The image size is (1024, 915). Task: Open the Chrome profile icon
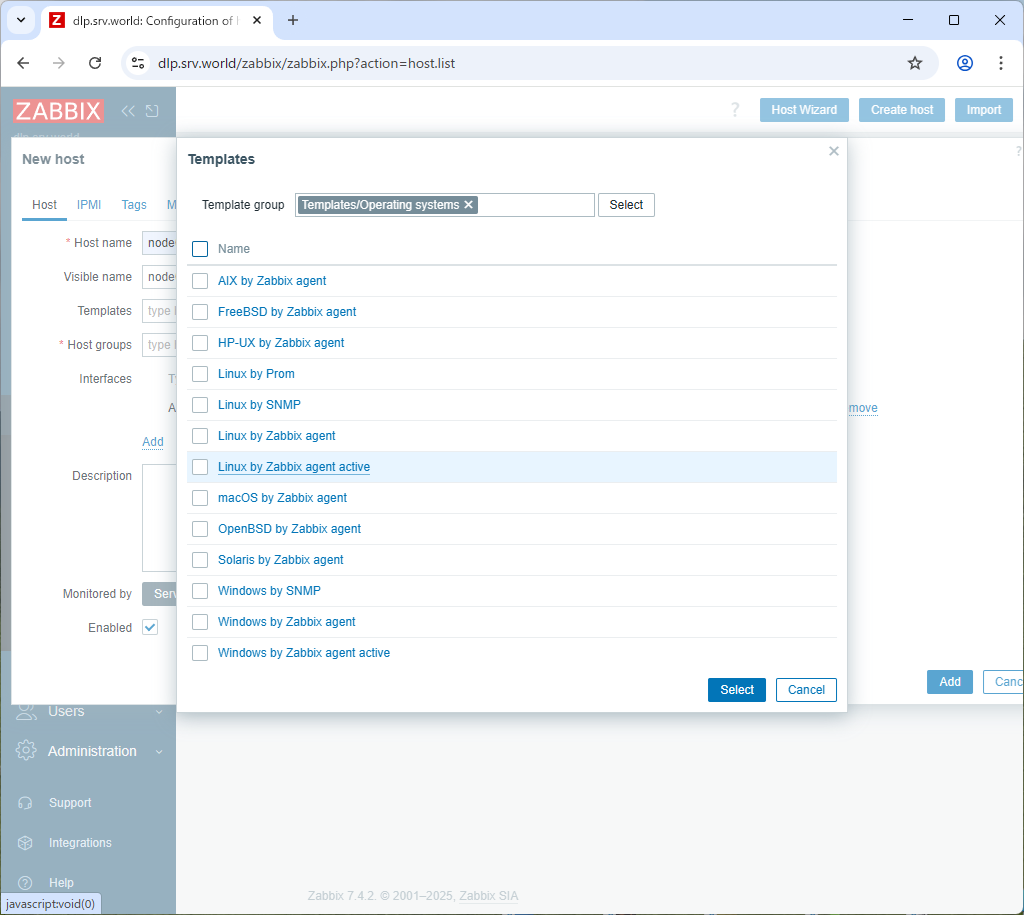pos(964,63)
